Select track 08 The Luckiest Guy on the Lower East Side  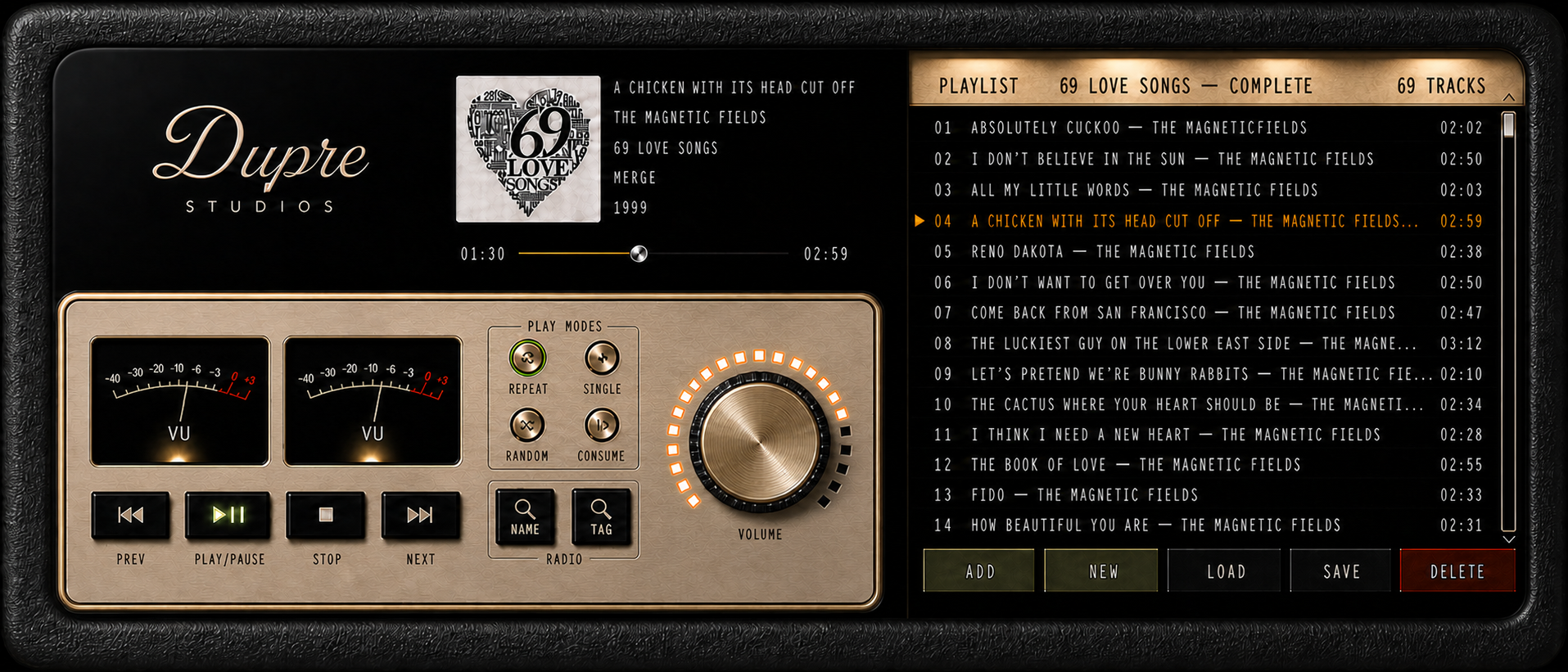(1209, 343)
